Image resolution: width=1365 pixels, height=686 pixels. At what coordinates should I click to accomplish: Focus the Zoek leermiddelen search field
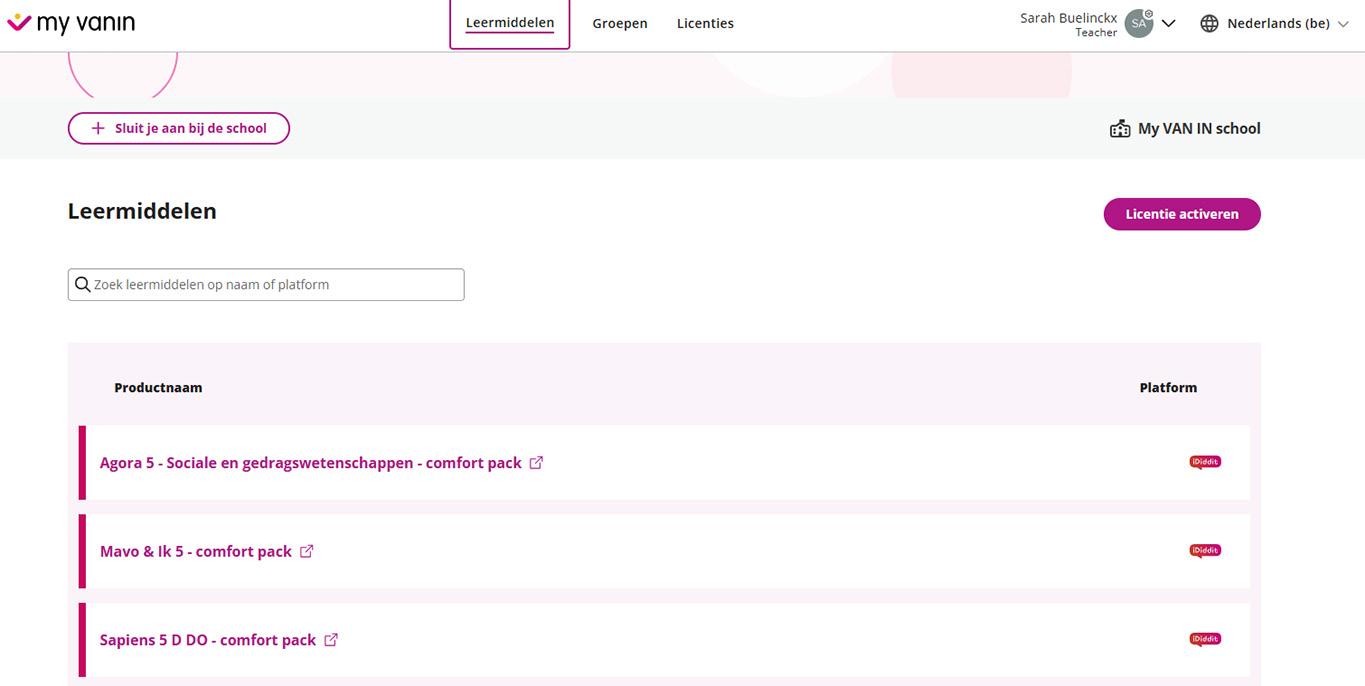266,285
